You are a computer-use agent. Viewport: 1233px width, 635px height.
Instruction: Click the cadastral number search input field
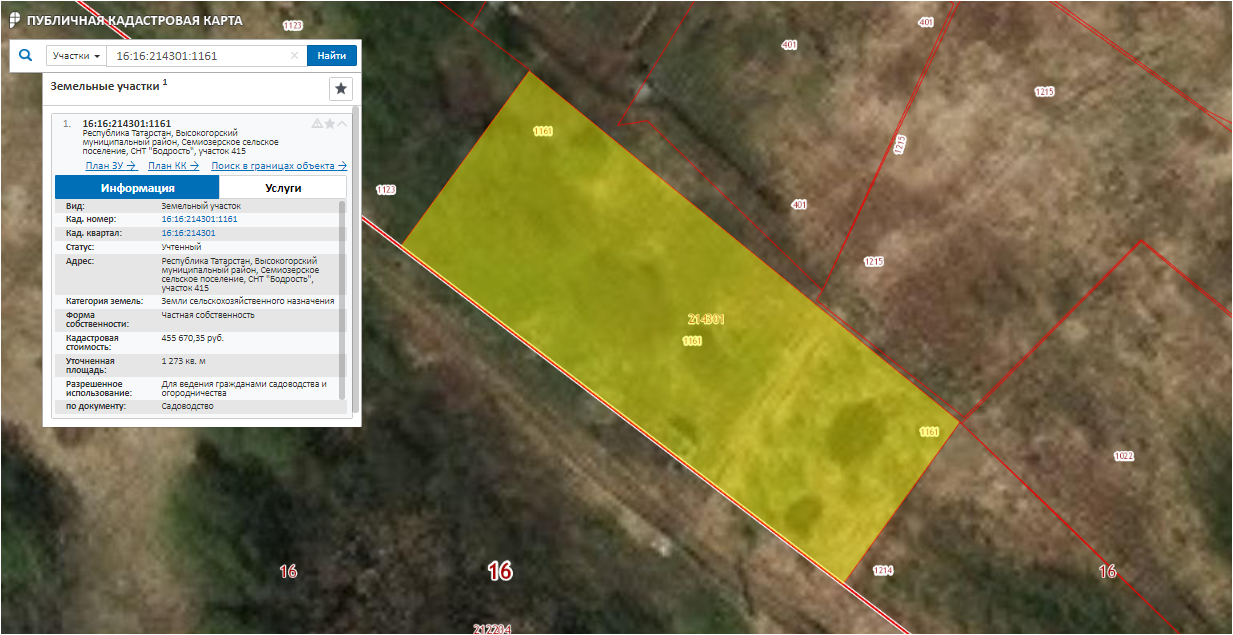(204, 56)
